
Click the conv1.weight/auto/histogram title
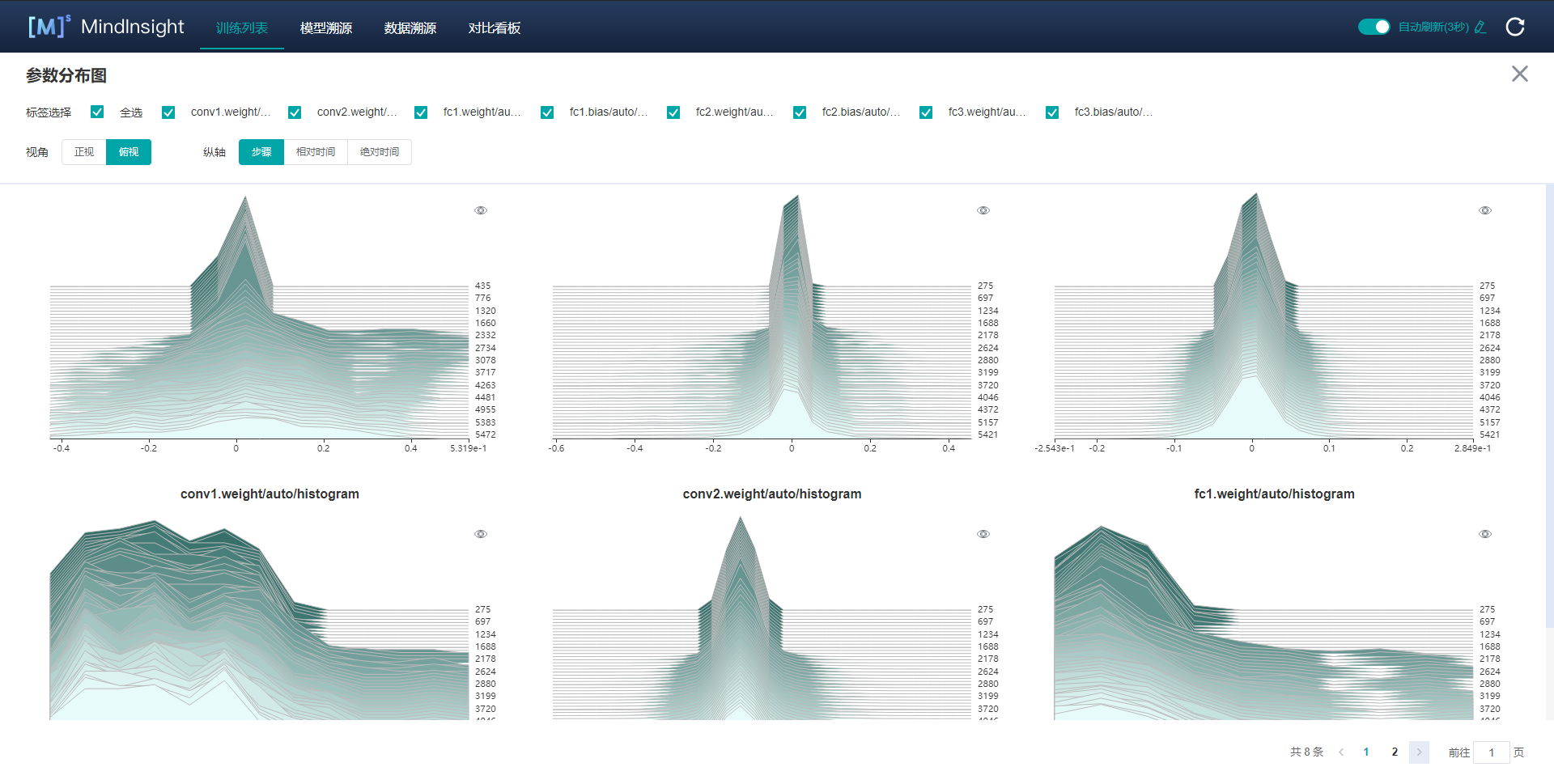point(270,494)
